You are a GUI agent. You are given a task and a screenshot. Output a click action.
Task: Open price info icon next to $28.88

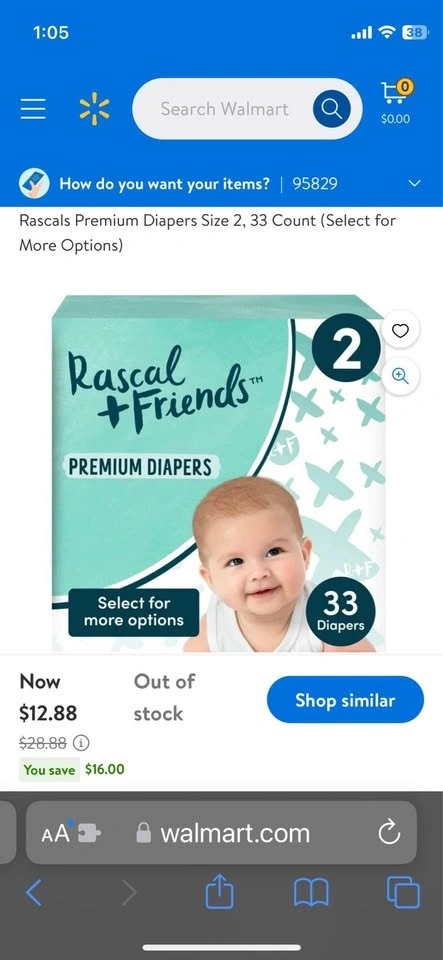click(81, 743)
